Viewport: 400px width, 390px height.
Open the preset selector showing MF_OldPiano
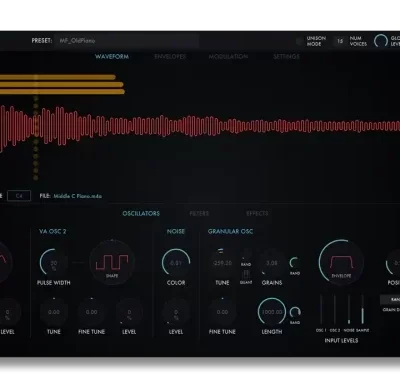127,41
